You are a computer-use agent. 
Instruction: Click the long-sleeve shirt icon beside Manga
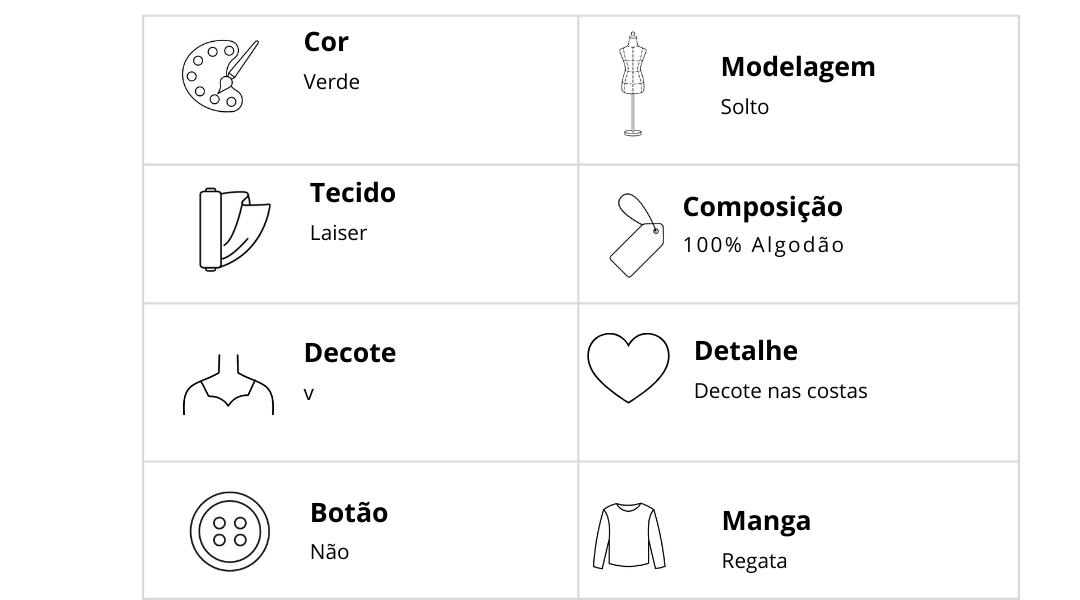(x=629, y=535)
